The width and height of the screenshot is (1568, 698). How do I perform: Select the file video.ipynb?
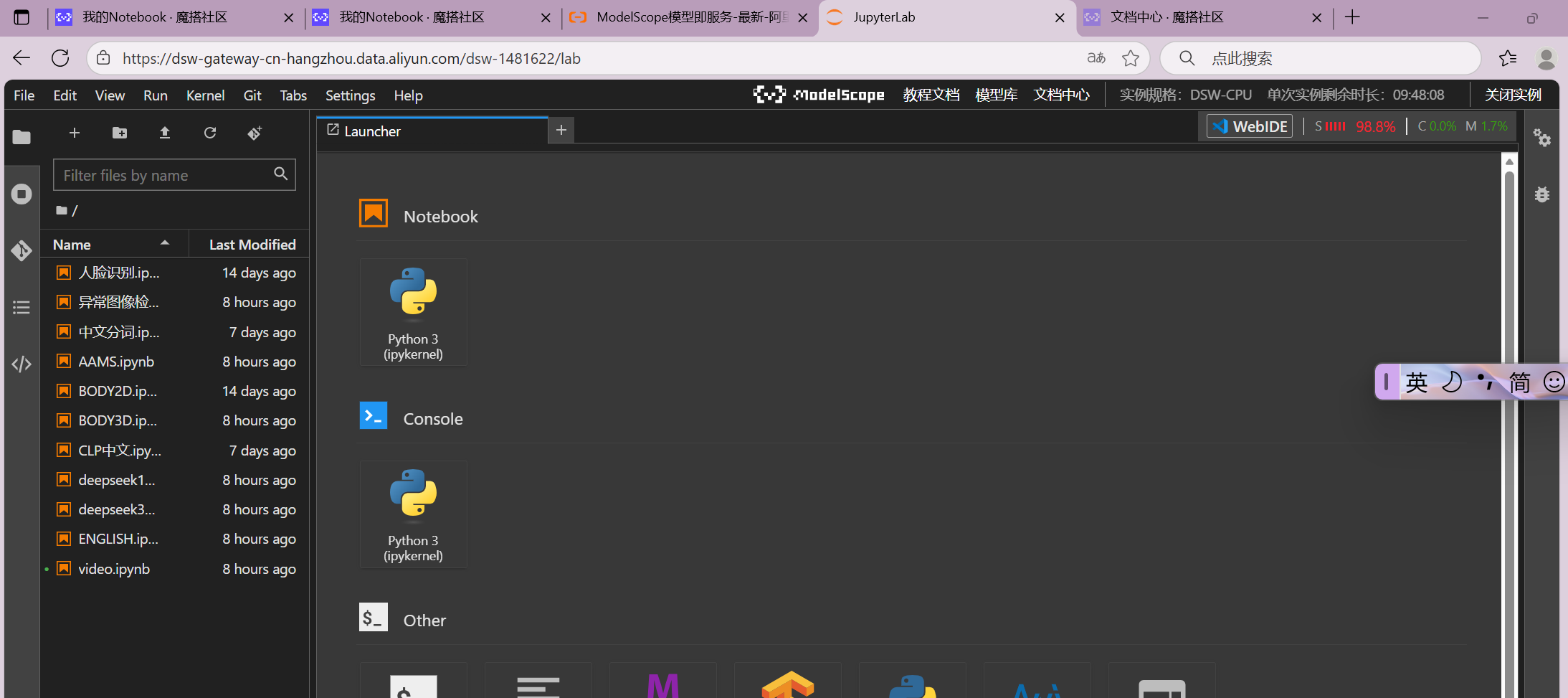(174, 569)
